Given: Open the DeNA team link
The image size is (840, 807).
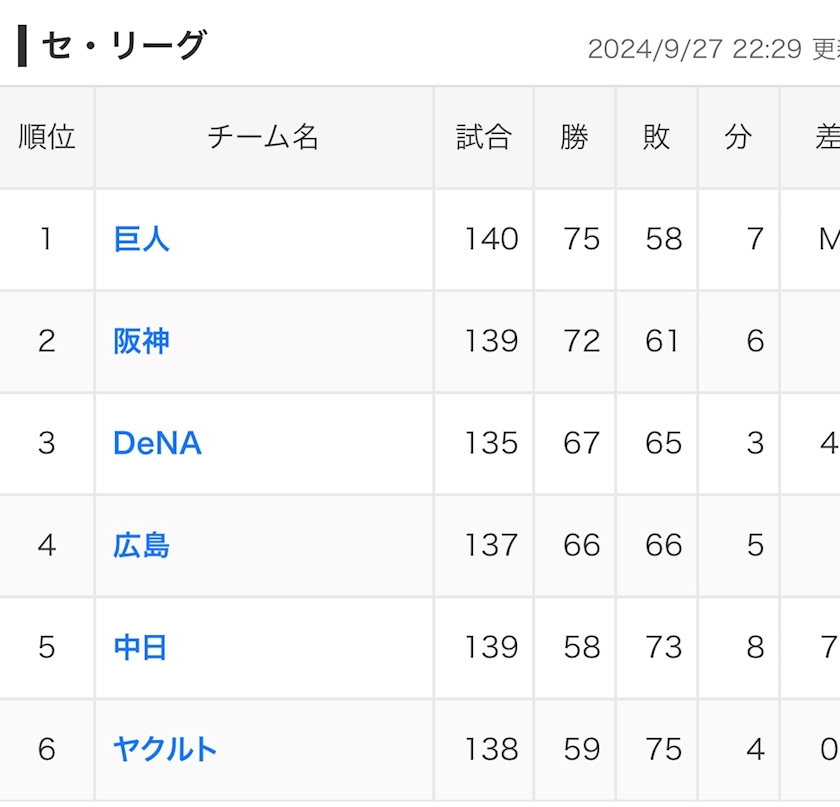Looking at the screenshot, I should (157, 443).
